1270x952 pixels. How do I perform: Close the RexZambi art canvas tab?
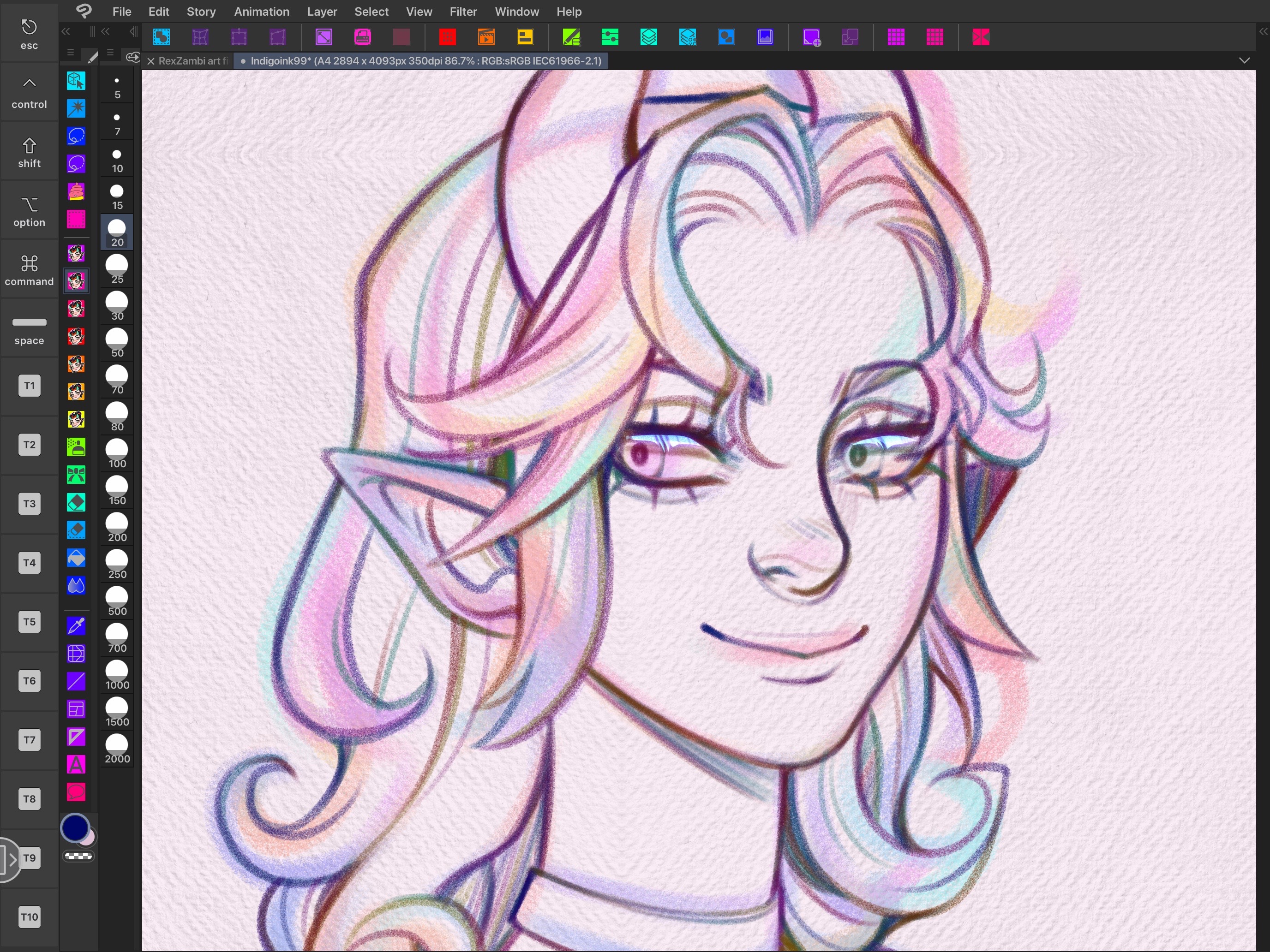(x=151, y=61)
